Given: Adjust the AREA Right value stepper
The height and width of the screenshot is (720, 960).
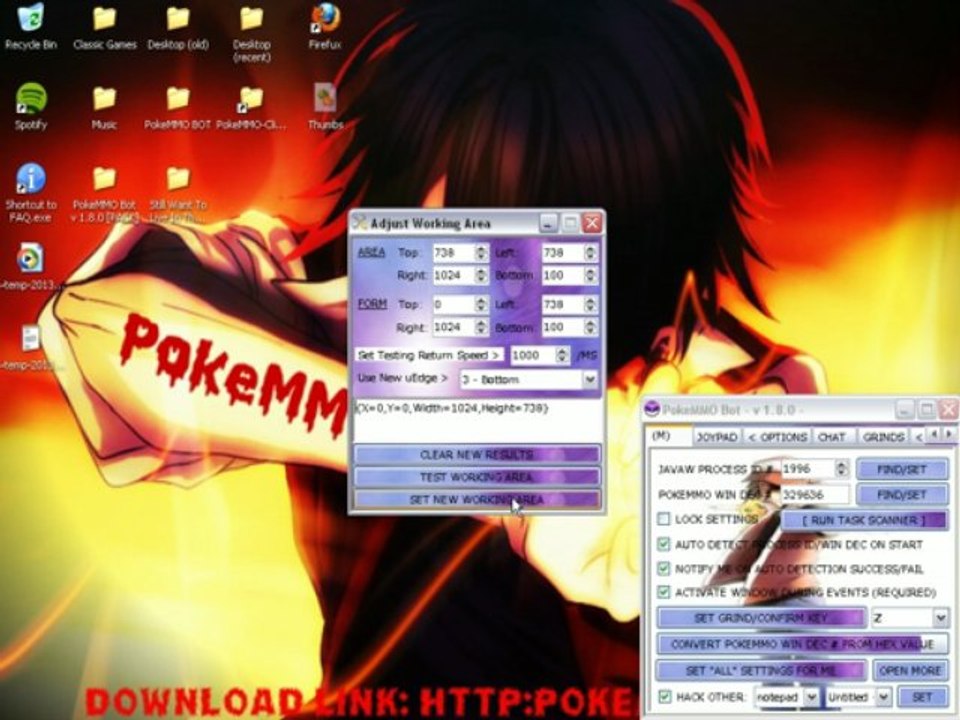Looking at the screenshot, I should coord(481,276).
